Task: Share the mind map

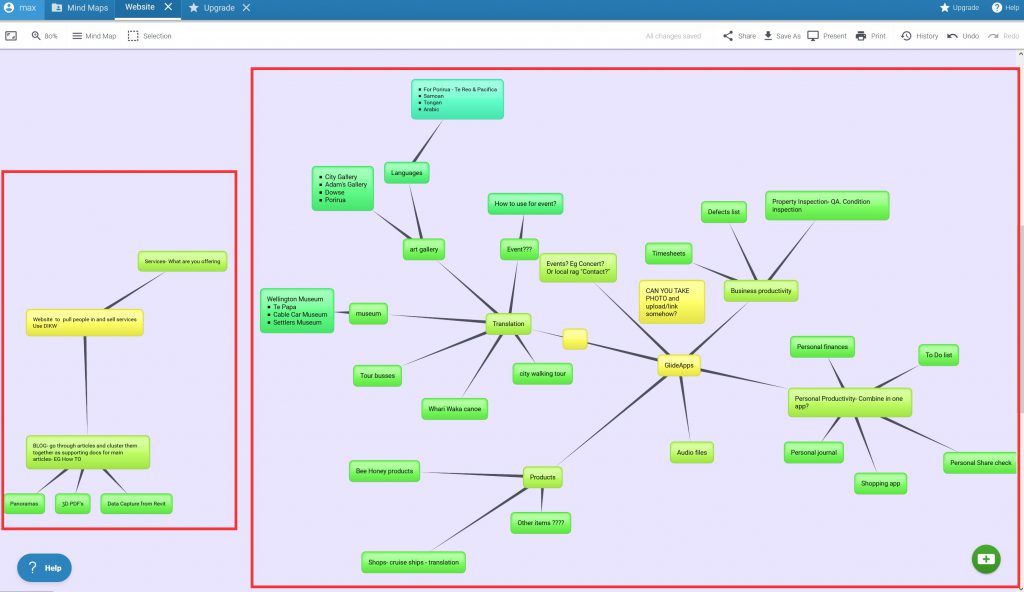Action: coord(739,36)
